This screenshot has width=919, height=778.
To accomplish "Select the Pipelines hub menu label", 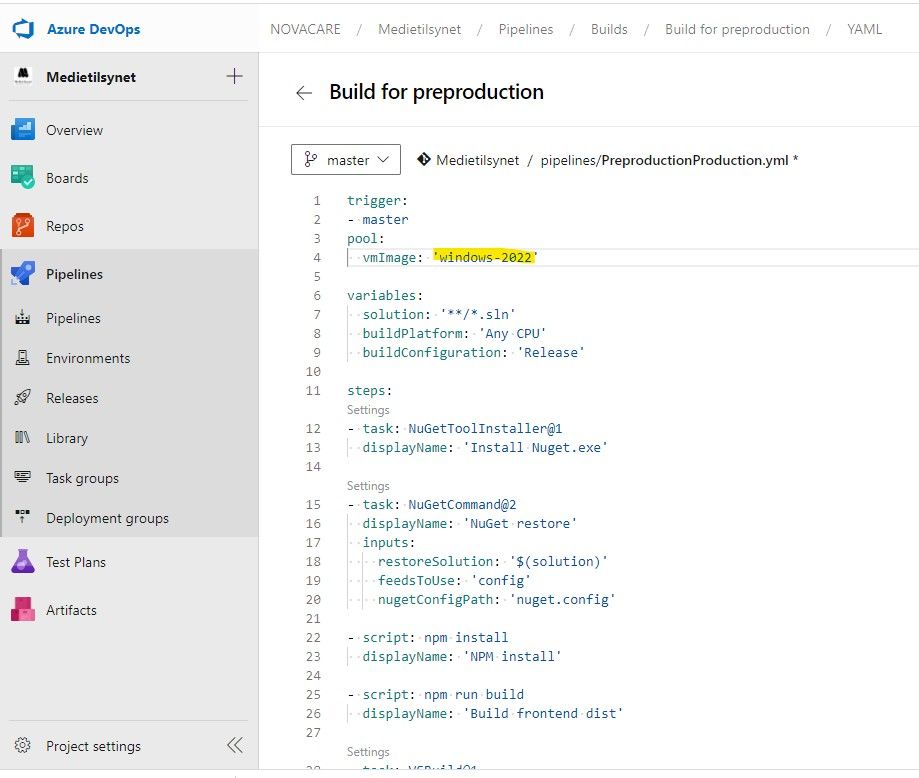I will (x=74, y=274).
